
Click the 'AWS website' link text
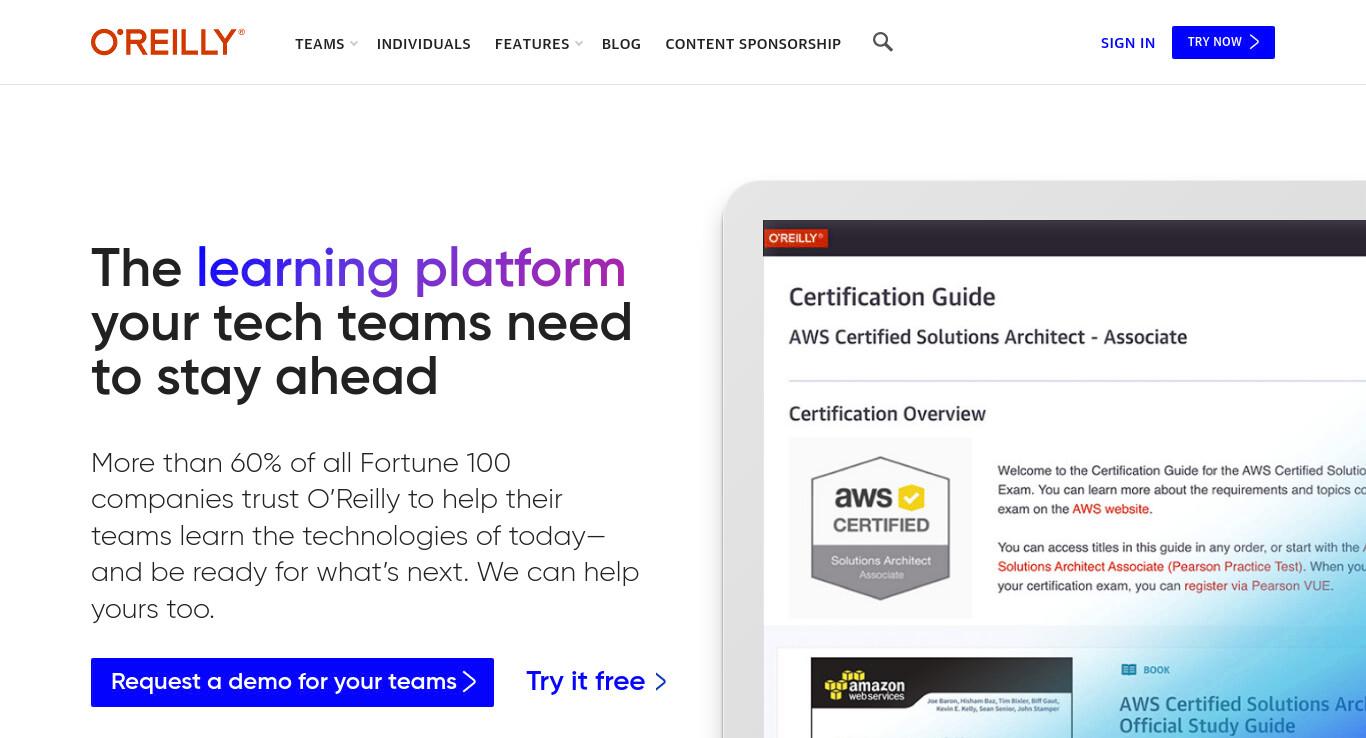[1110, 509]
